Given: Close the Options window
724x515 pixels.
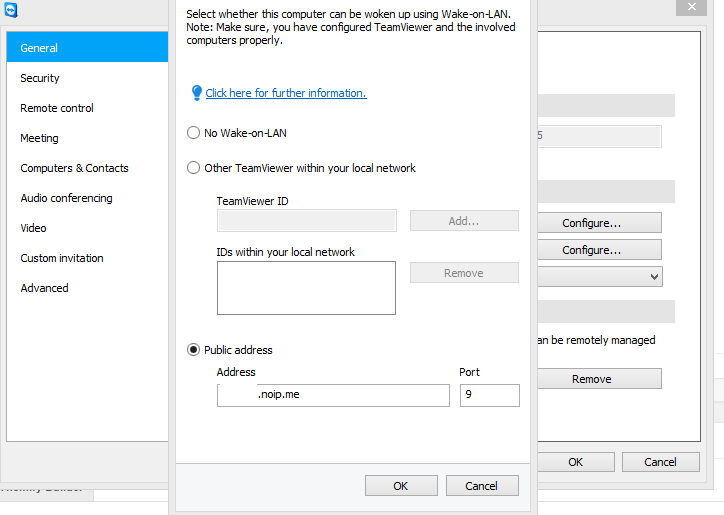Looking at the screenshot, I should (x=691, y=7).
